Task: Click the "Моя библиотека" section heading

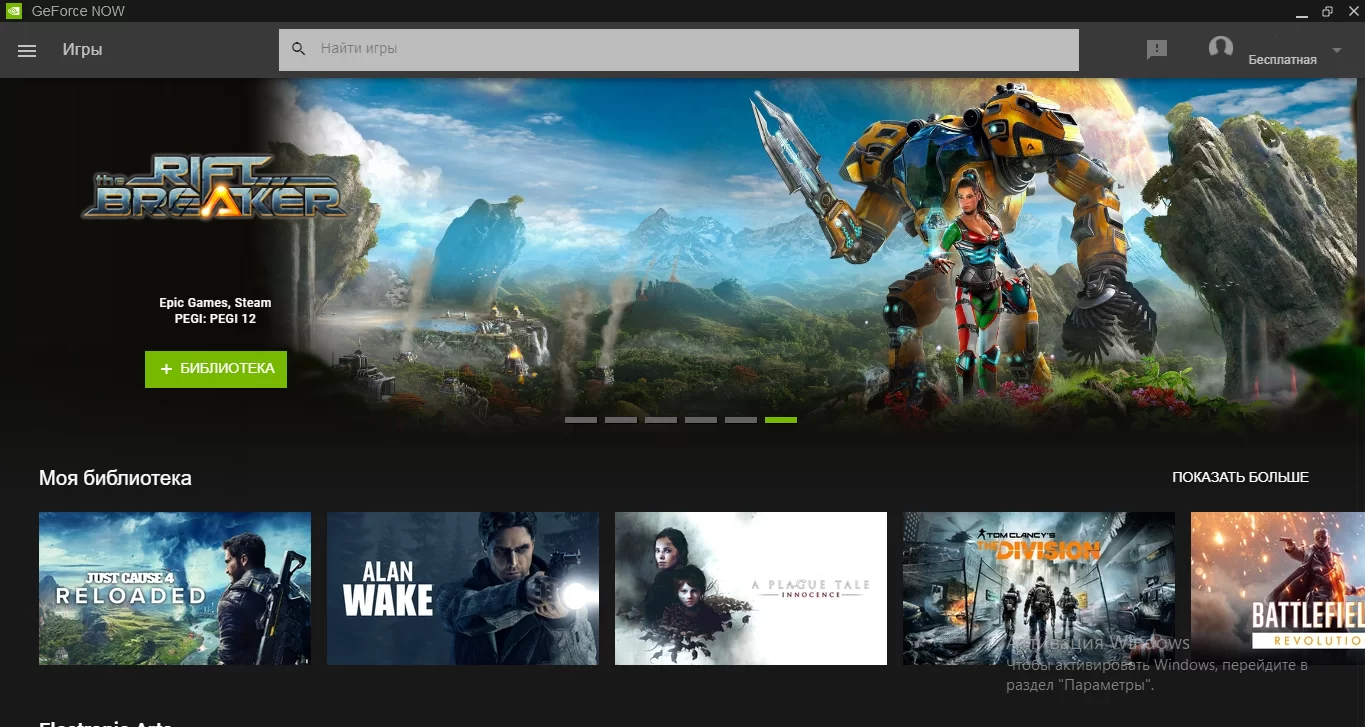Action: pos(115,478)
